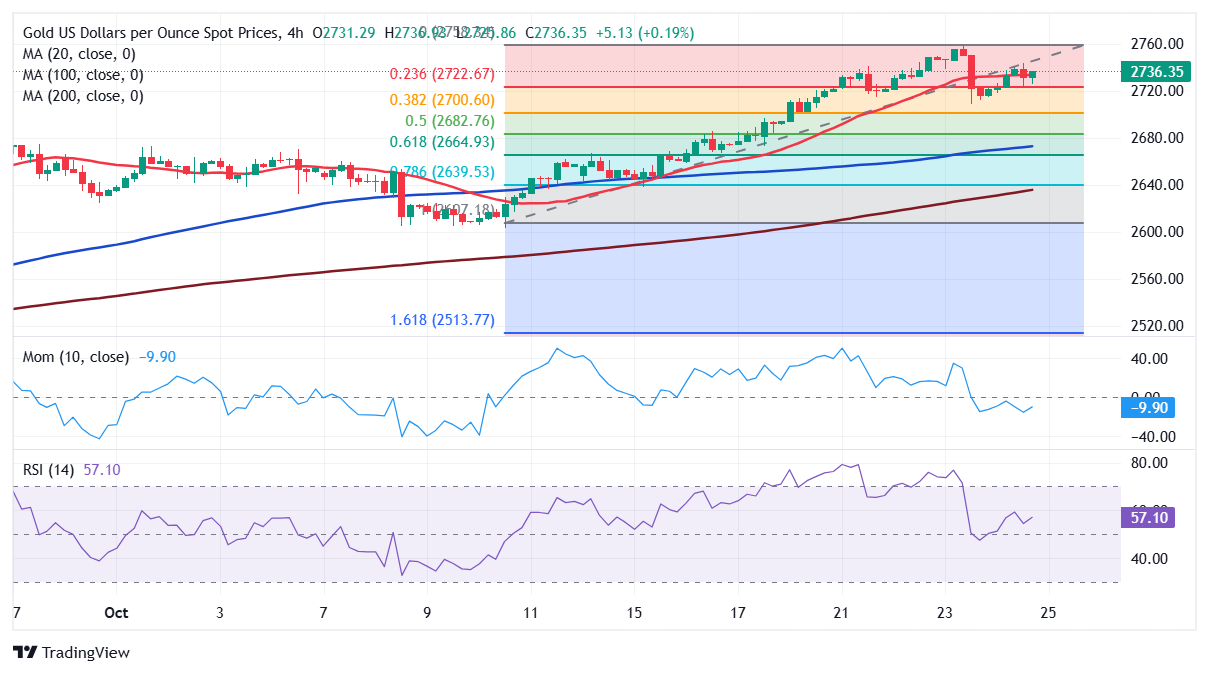This screenshot has height=674, width=1209.
Task: Click the Oct label on the time axis
Action: pos(116,613)
